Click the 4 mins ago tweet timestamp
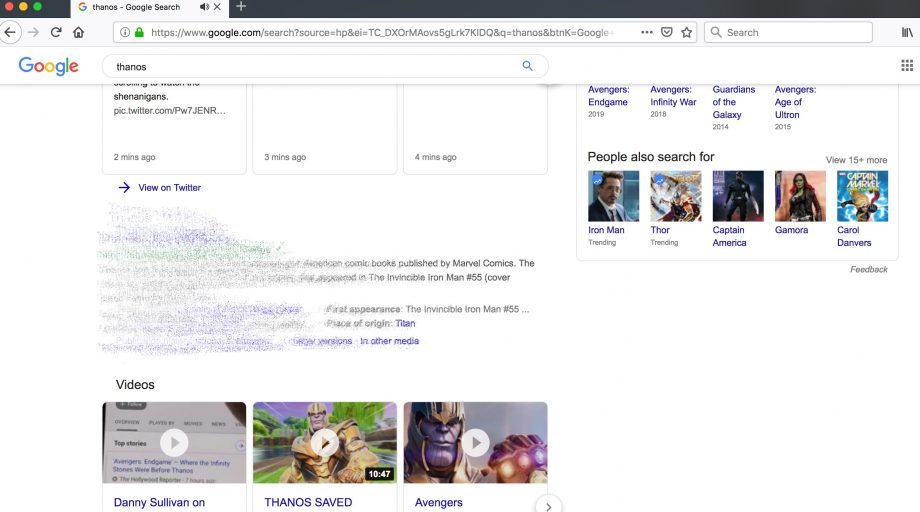This screenshot has width=920, height=512. (x=435, y=157)
